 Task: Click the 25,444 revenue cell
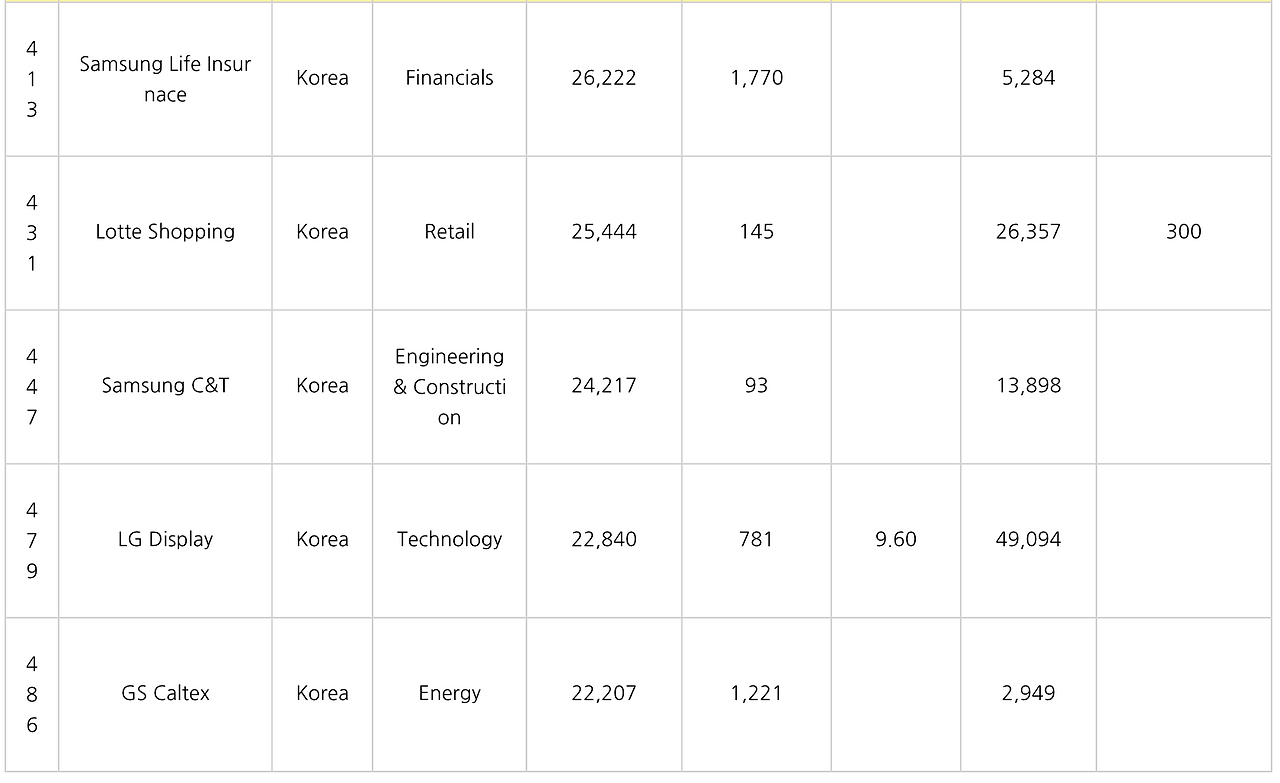[604, 232]
